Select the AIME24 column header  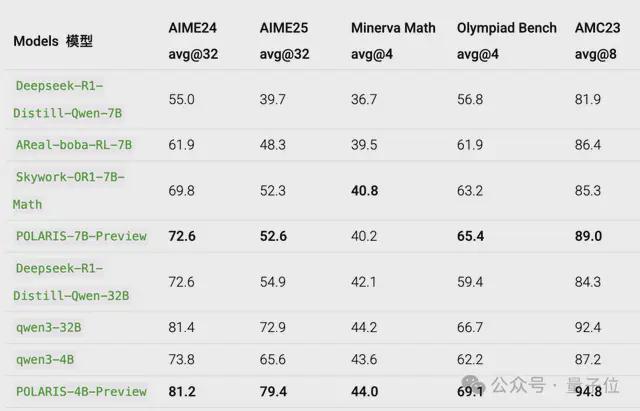[193, 41]
